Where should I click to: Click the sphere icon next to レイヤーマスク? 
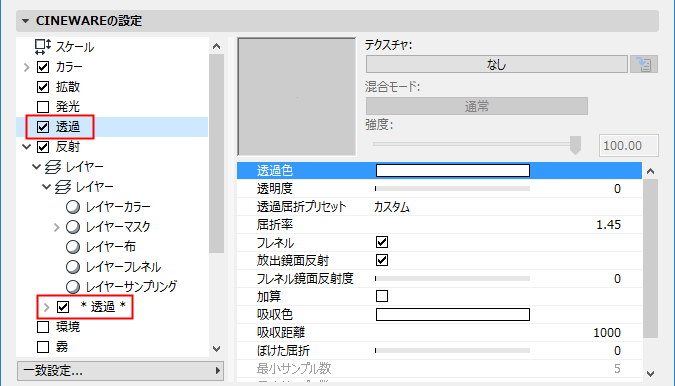[x=73, y=227]
